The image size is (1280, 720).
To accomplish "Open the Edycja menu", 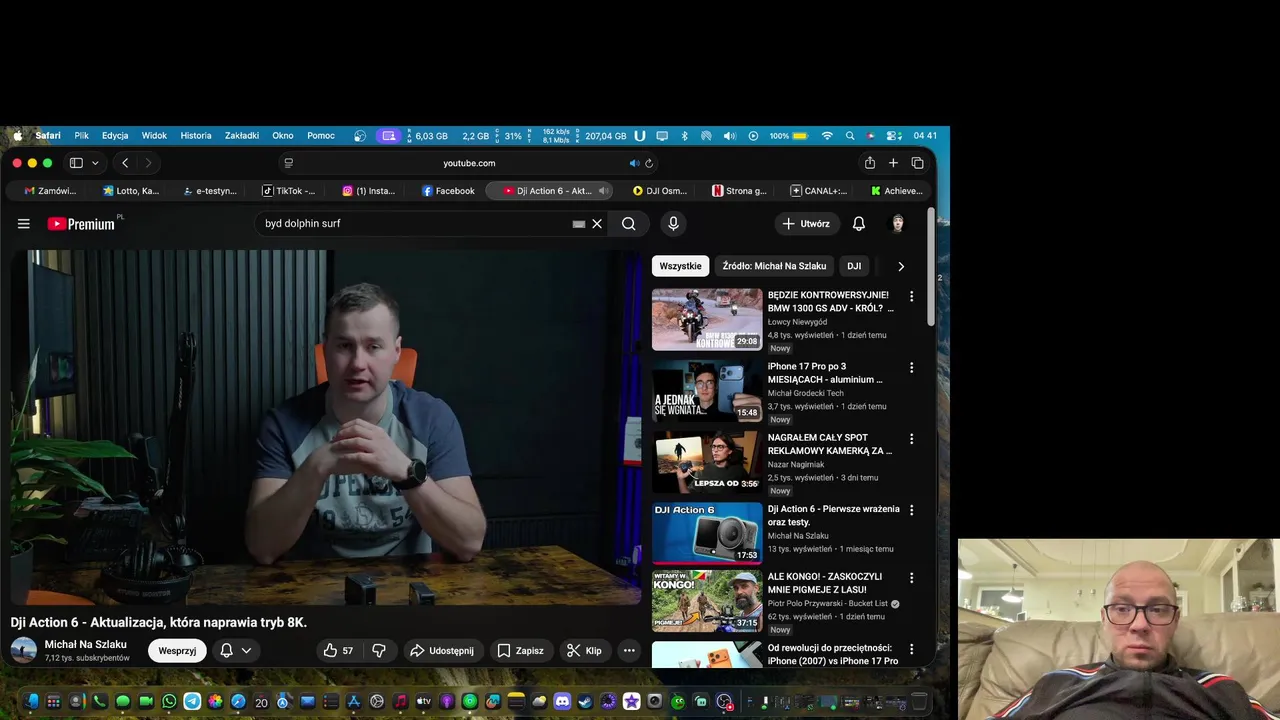I will coord(115,136).
